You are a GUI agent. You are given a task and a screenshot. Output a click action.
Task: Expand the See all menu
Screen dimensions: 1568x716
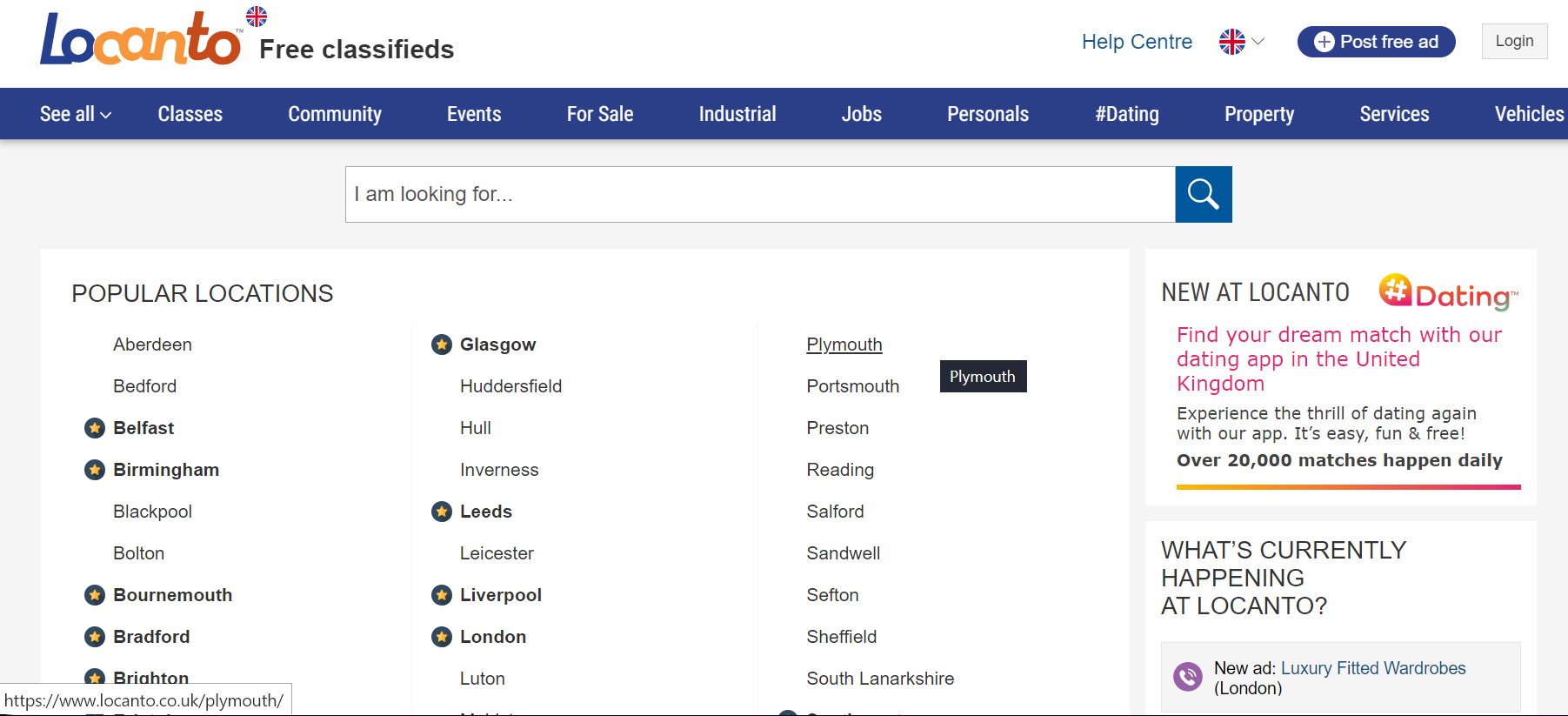(76, 114)
